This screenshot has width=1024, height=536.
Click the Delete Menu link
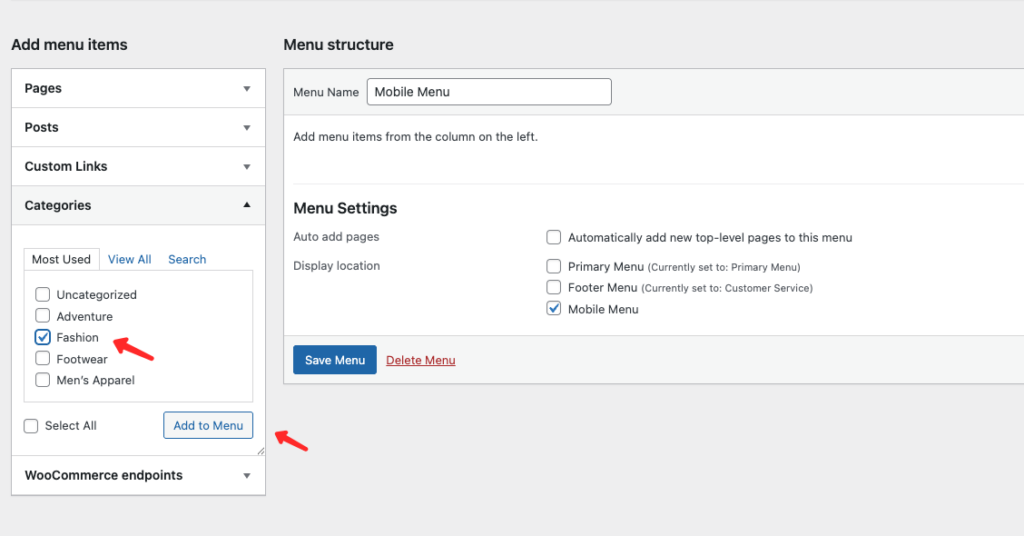[x=420, y=360]
